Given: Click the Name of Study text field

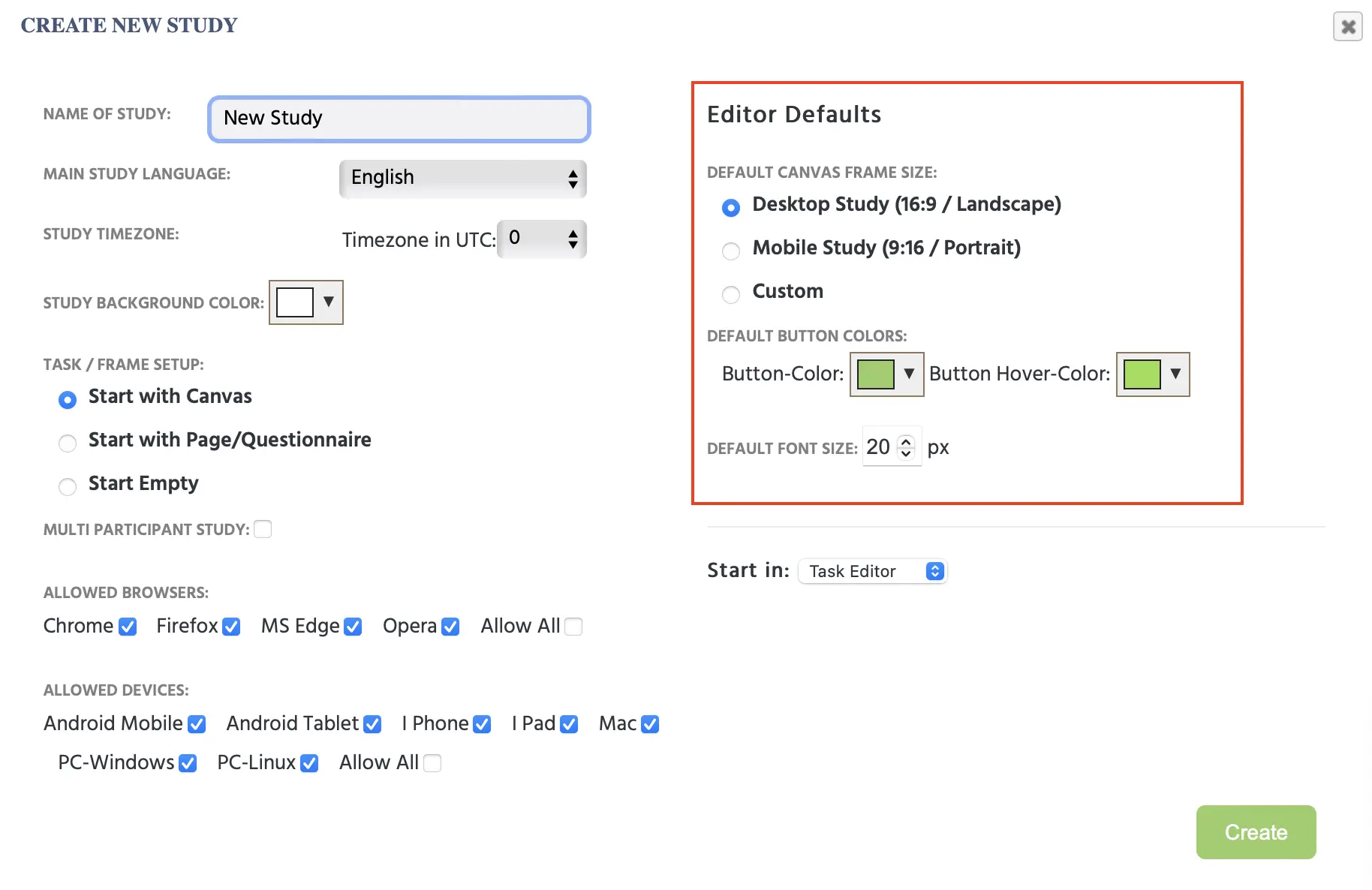Looking at the screenshot, I should pos(399,119).
